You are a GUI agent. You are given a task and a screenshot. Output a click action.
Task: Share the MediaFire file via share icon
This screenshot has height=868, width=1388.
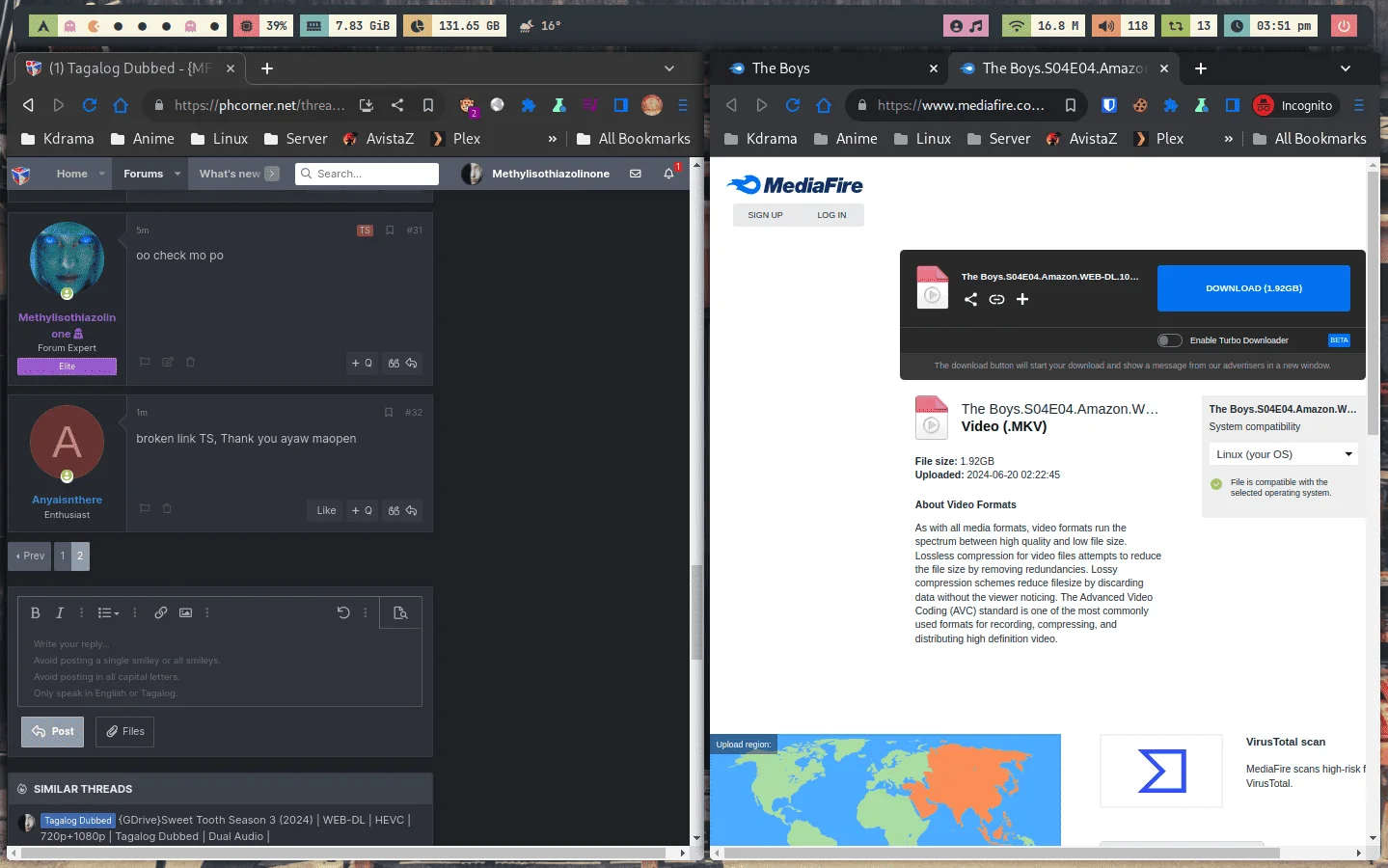(x=971, y=300)
